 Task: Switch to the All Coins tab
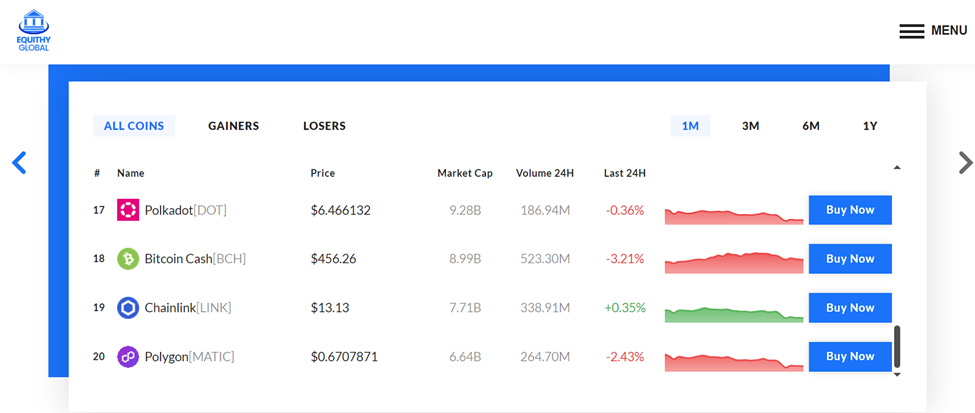click(139, 126)
